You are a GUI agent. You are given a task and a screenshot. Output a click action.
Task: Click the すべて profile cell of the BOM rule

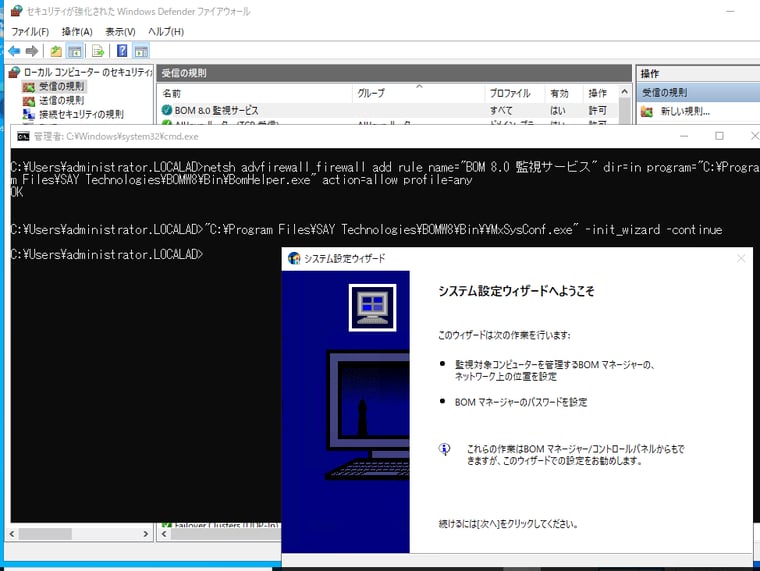(x=501, y=111)
